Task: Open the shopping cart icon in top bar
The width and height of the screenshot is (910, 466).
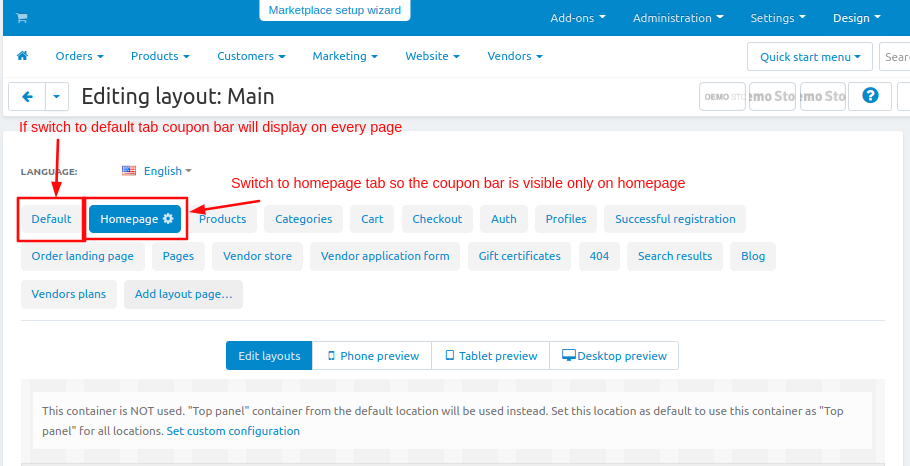Action: point(21,18)
